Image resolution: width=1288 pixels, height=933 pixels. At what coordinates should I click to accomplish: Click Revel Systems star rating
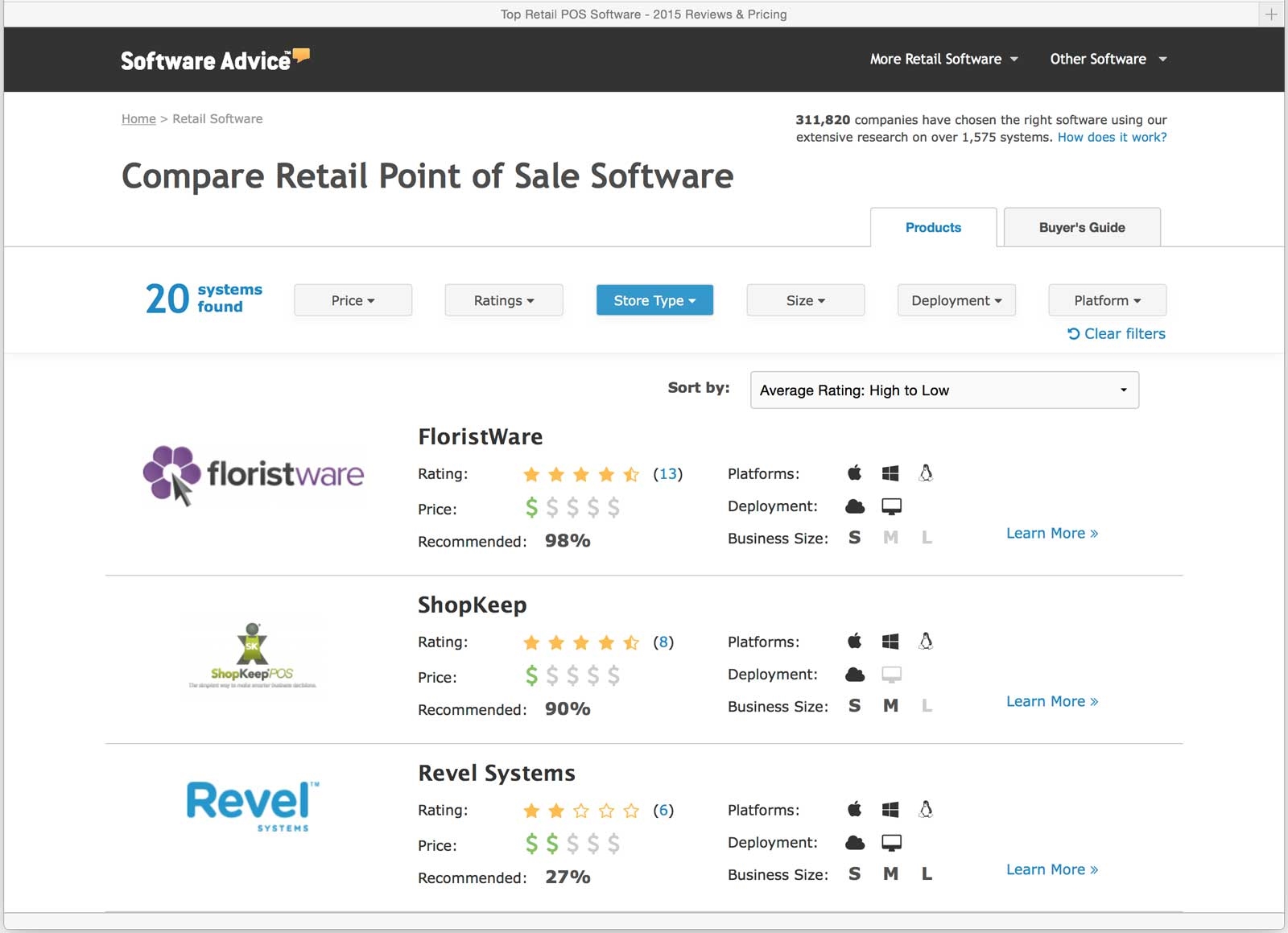click(581, 811)
